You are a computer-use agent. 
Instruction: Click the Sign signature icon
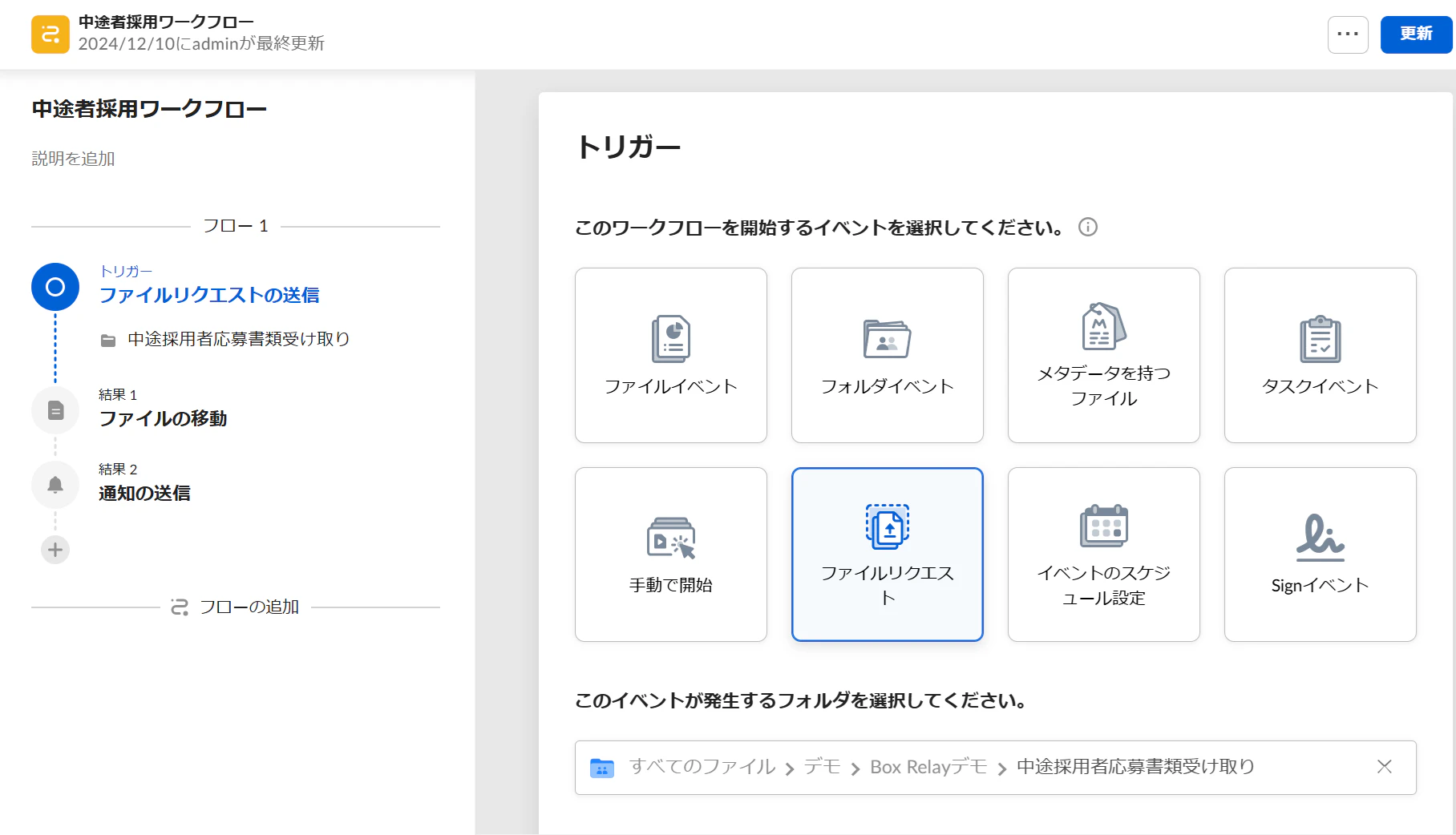pyautogui.click(x=1321, y=538)
